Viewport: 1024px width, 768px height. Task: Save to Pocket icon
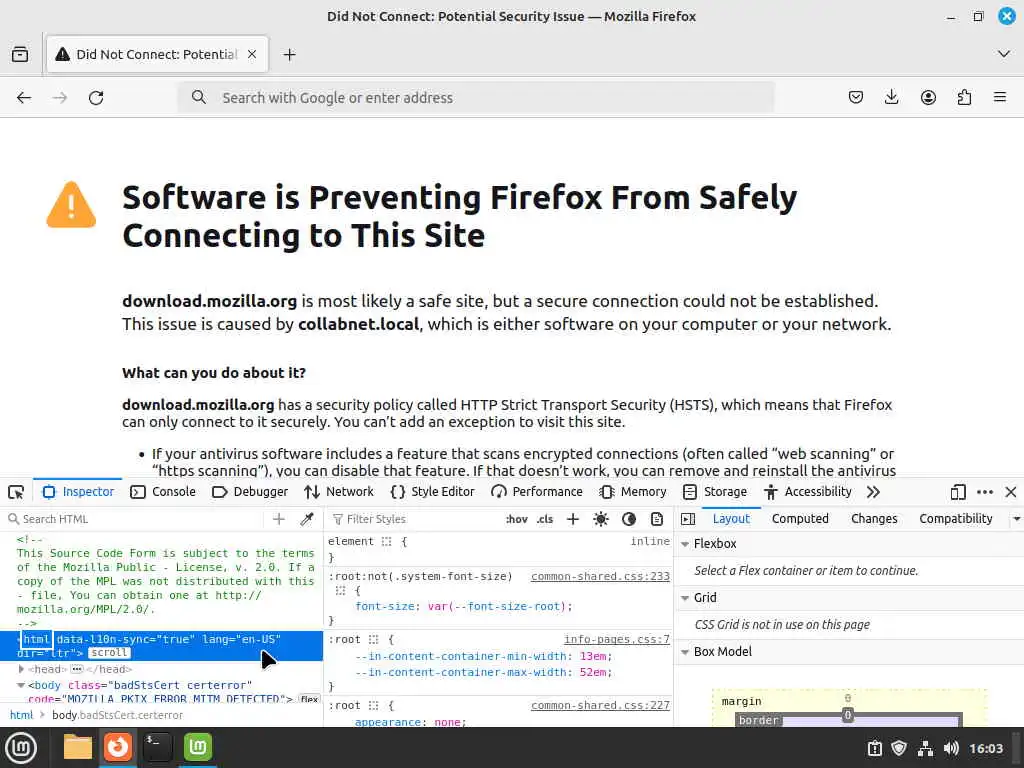856,97
